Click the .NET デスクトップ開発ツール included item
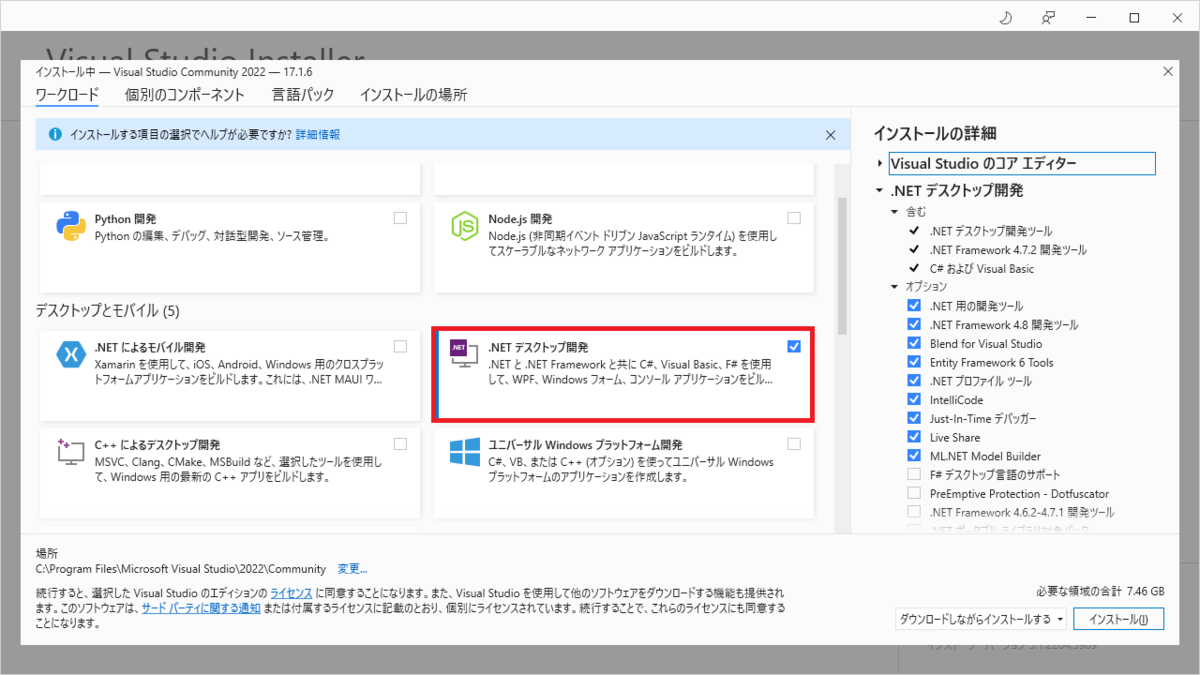1200x675 pixels. (x=990, y=231)
